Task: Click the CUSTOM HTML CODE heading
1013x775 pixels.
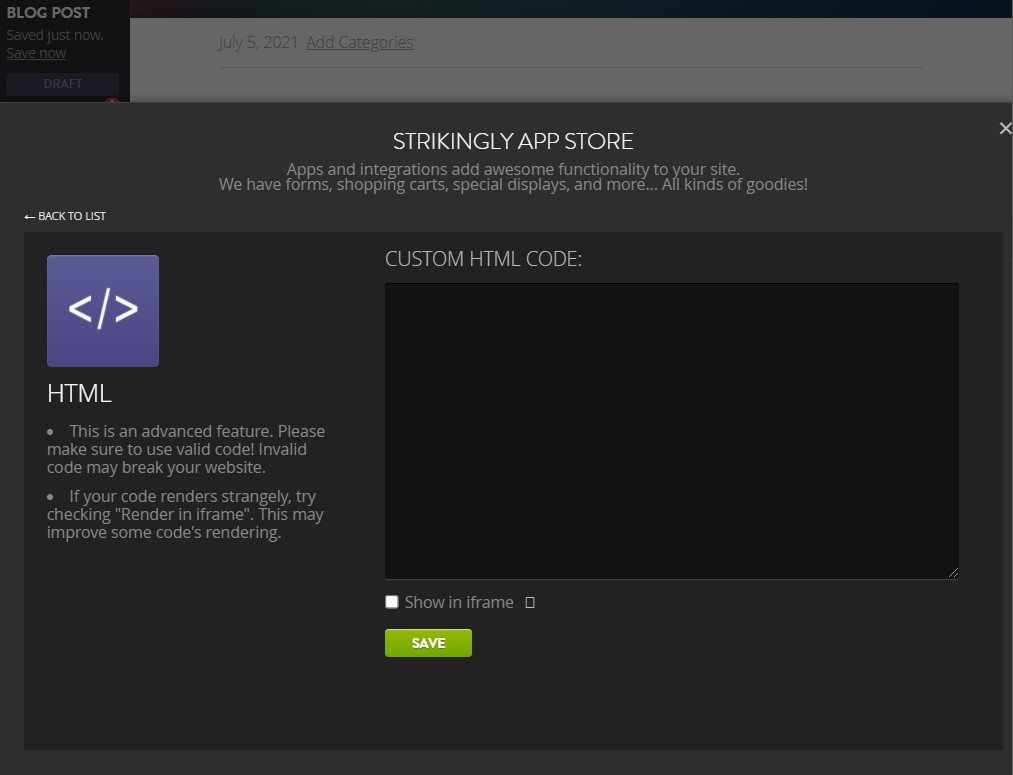Action: [484, 258]
